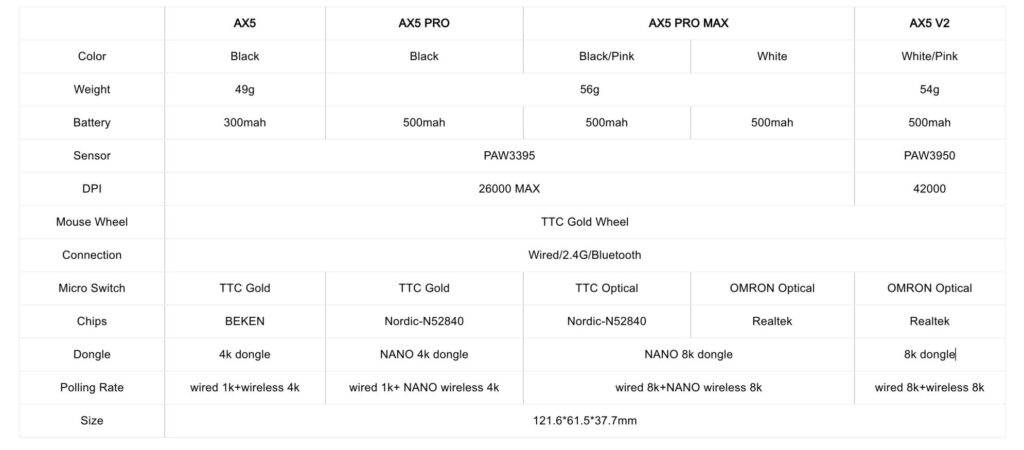Select the Mouse Wheel row label

tap(91, 222)
